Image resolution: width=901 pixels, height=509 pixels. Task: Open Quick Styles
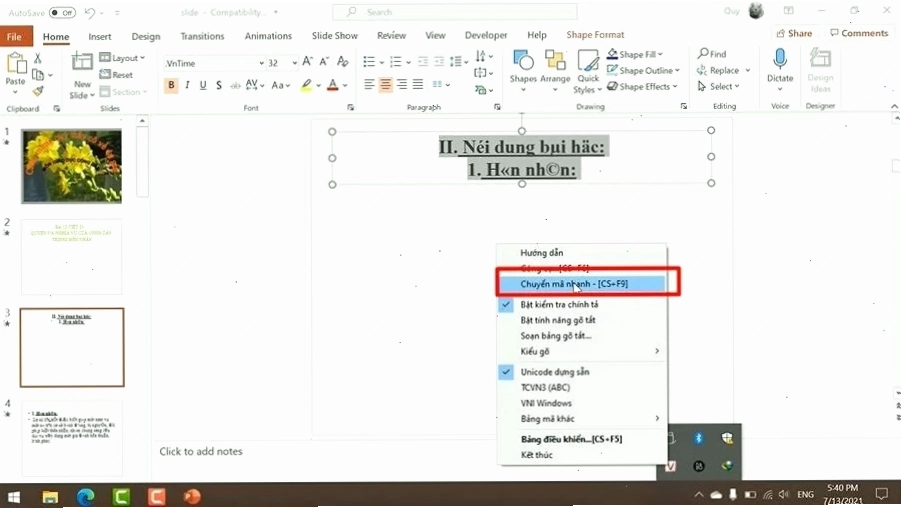[588, 71]
